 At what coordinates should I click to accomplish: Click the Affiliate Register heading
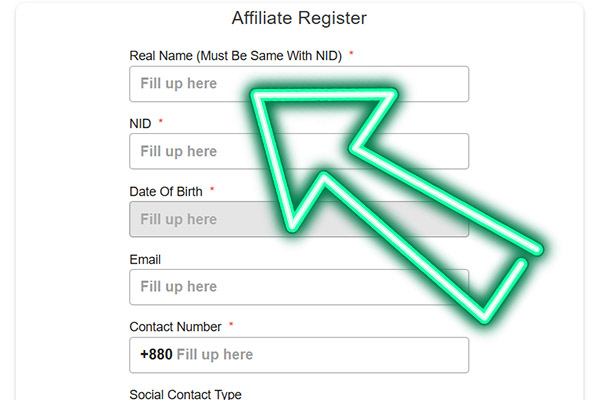click(x=299, y=18)
